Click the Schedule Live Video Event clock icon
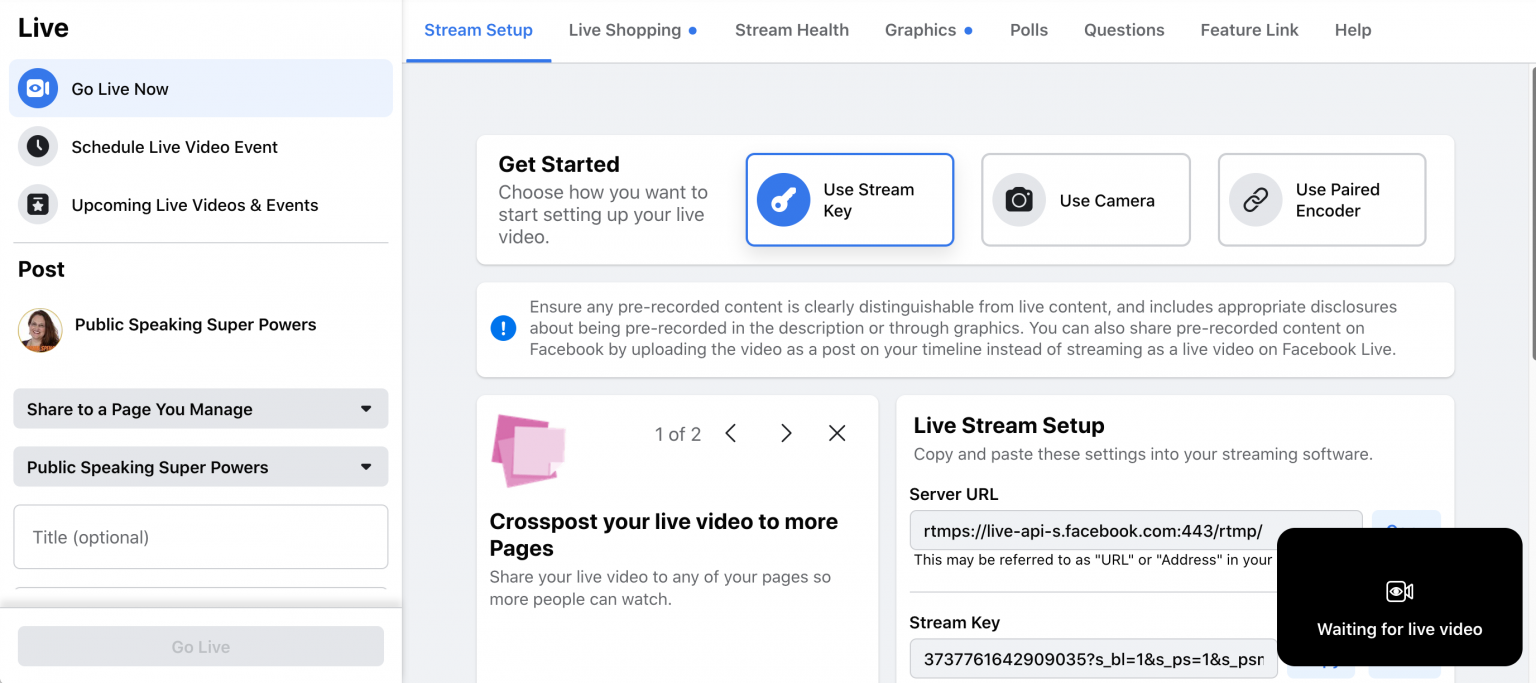Image resolution: width=1536 pixels, height=683 pixels. point(37,147)
